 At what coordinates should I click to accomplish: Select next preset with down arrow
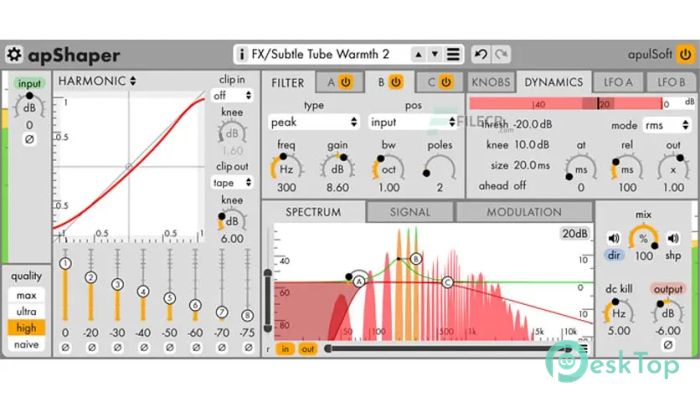click(x=435, y=54)
